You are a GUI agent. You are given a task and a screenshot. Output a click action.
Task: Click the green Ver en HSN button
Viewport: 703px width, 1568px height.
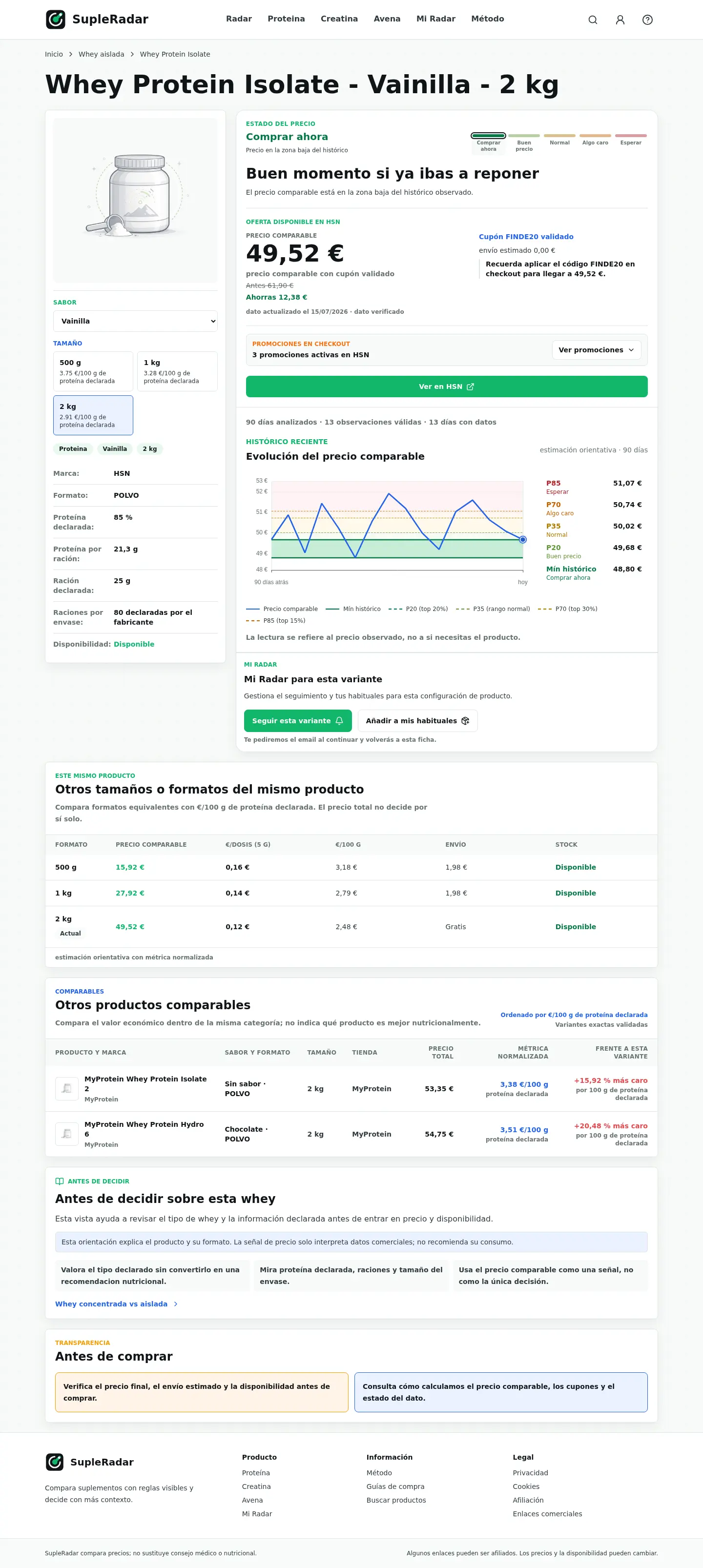point(446,387)
